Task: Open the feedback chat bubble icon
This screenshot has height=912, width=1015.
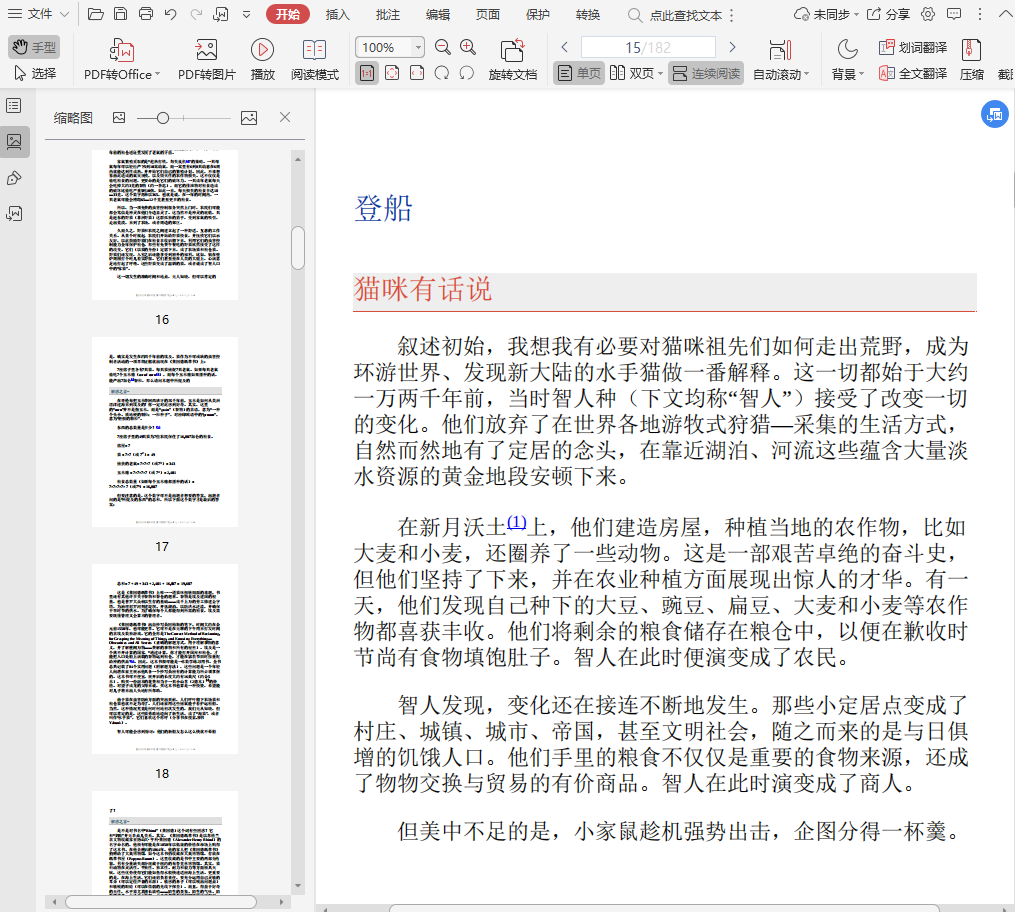Action: point(954,14)
